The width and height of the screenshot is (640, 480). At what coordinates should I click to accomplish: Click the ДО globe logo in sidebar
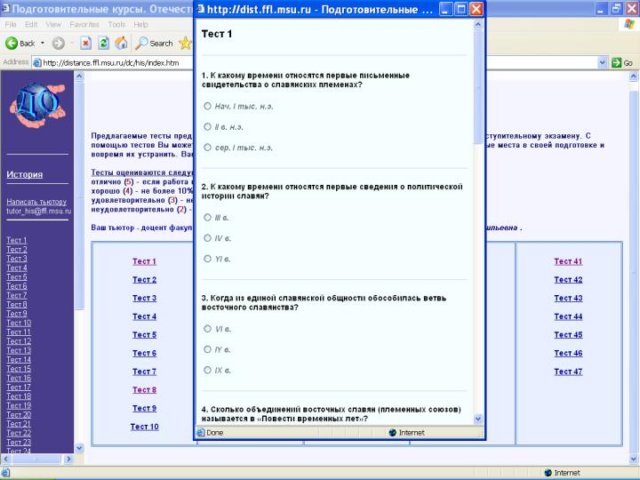tap(38, 105)
